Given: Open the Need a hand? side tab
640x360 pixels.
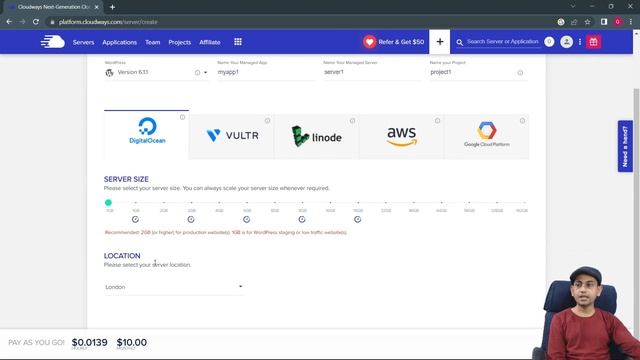Looking at the screenshot, I should coord(625,146).
